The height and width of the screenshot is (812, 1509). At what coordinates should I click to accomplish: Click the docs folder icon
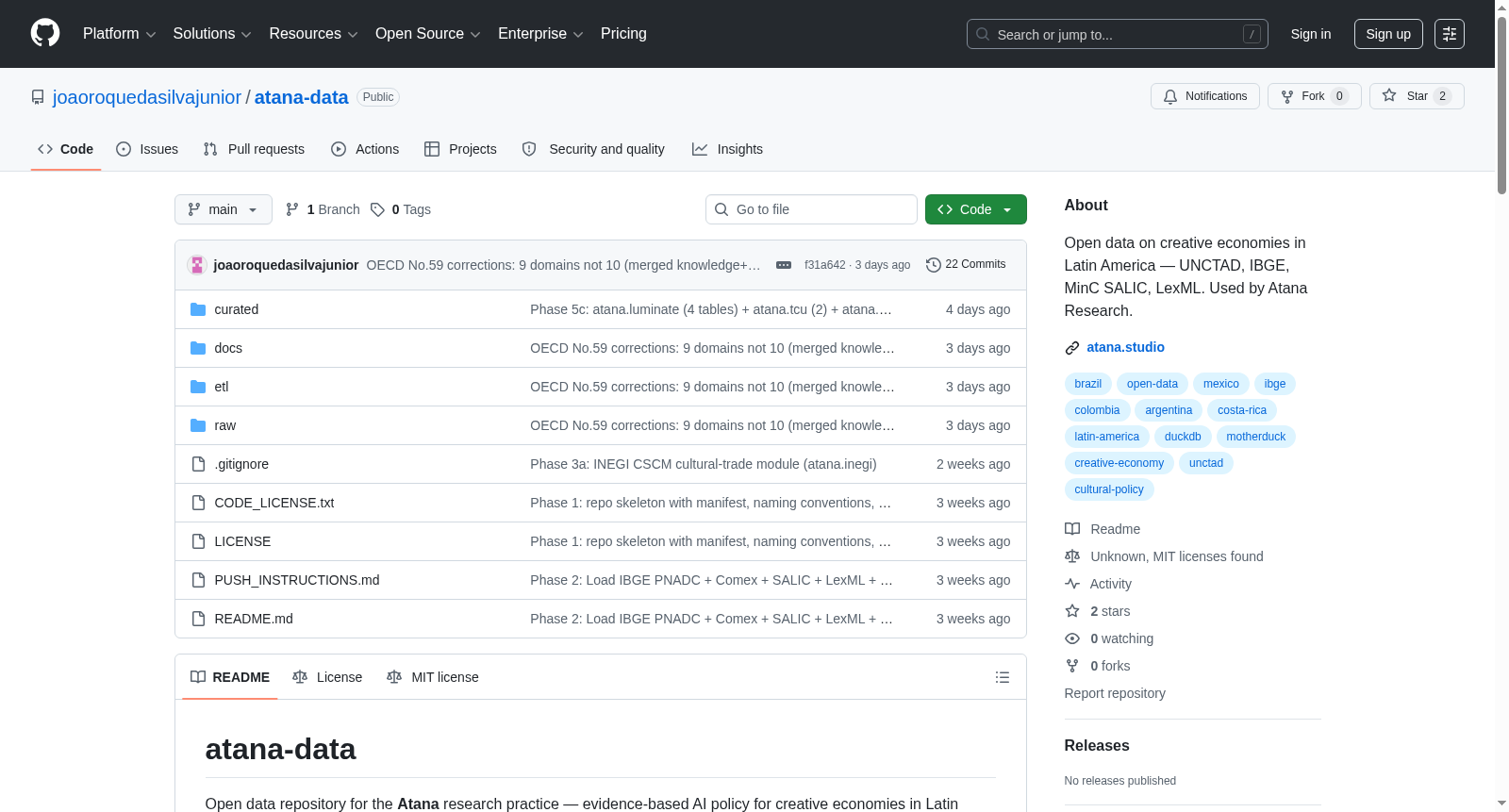198,348
